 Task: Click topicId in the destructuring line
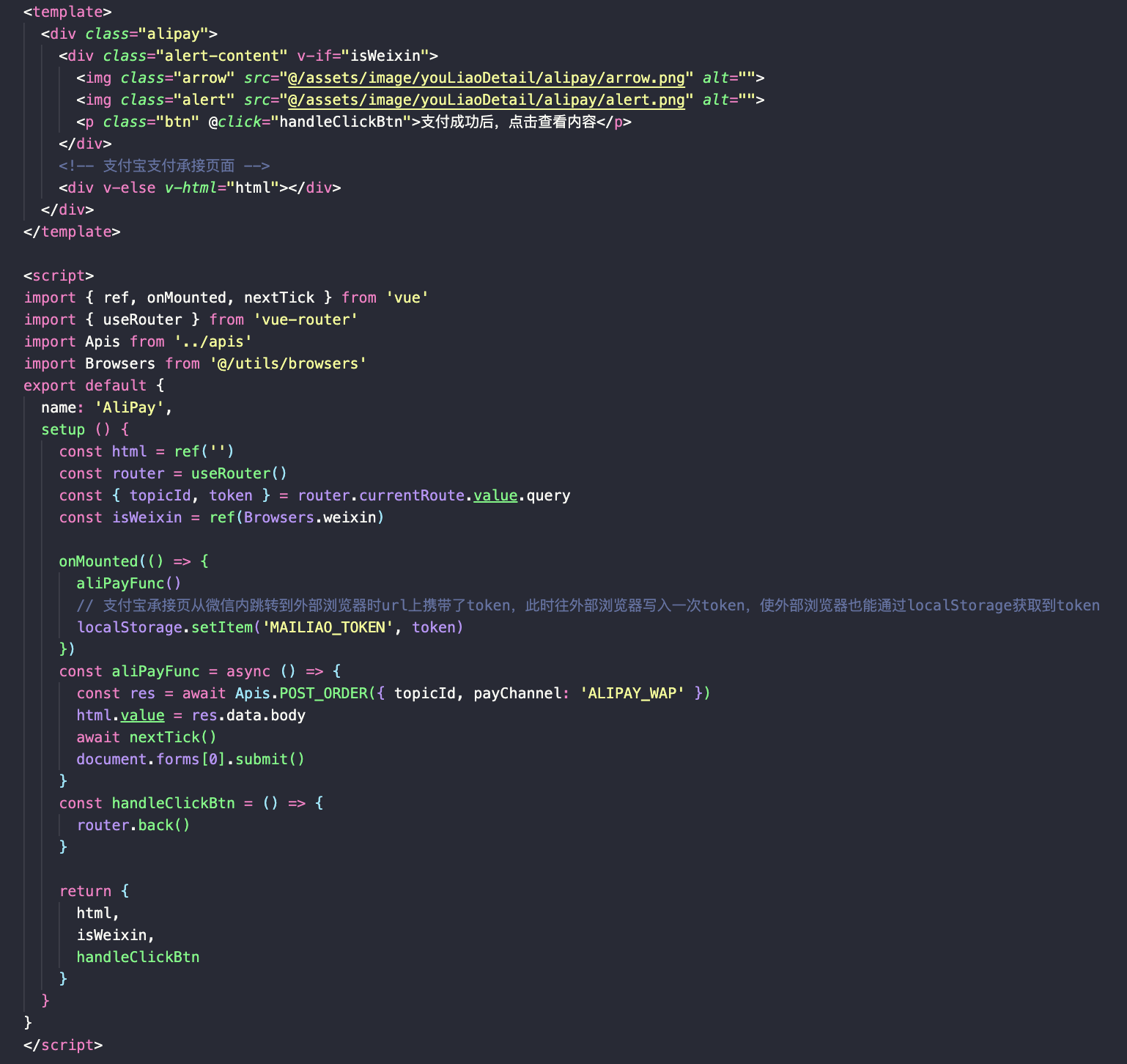coord(160,495)
